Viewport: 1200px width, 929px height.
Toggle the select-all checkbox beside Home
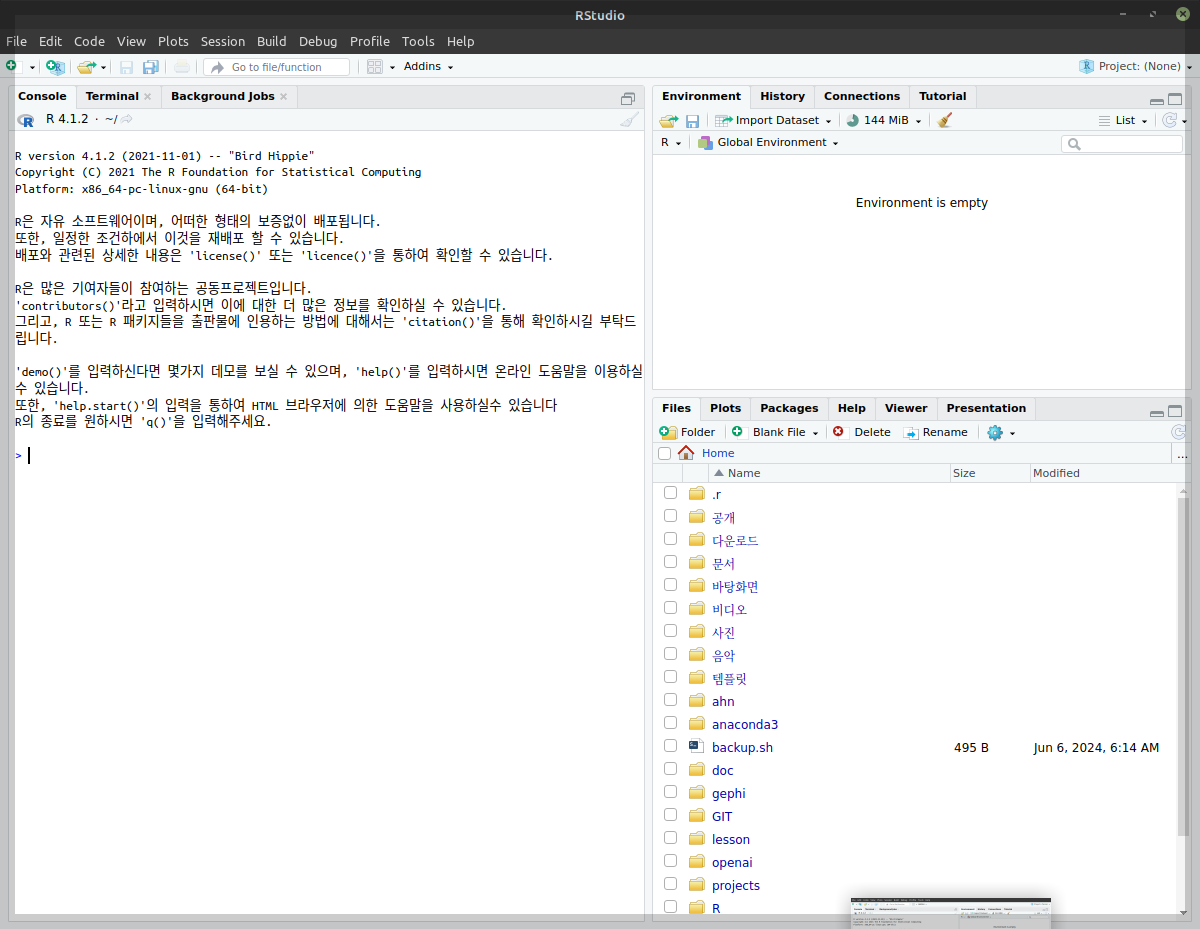665,453
